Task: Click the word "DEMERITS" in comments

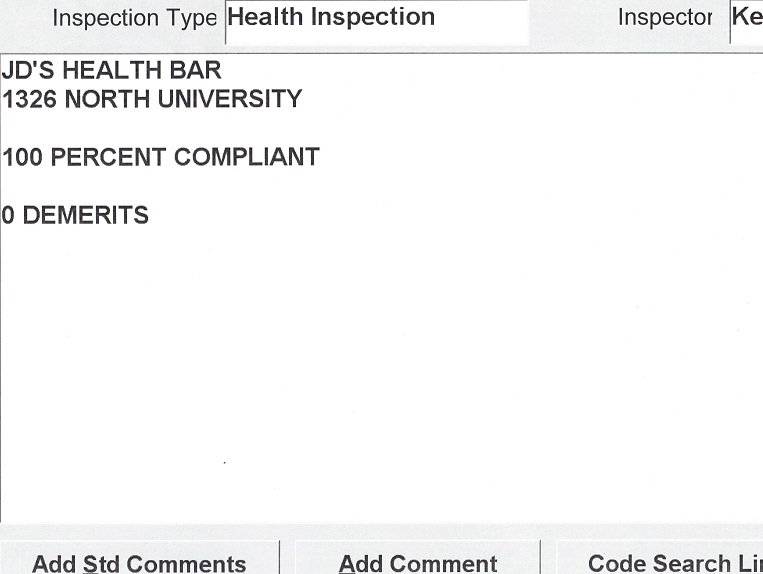Action: [x=85, y=216]
